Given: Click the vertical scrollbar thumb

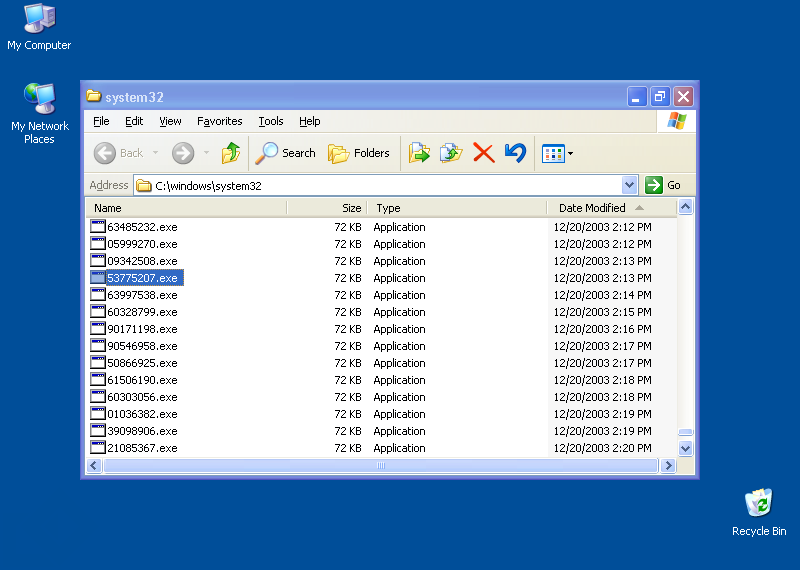Looking at the screenshot, I should pyautogui.click(x=685, y=432).
